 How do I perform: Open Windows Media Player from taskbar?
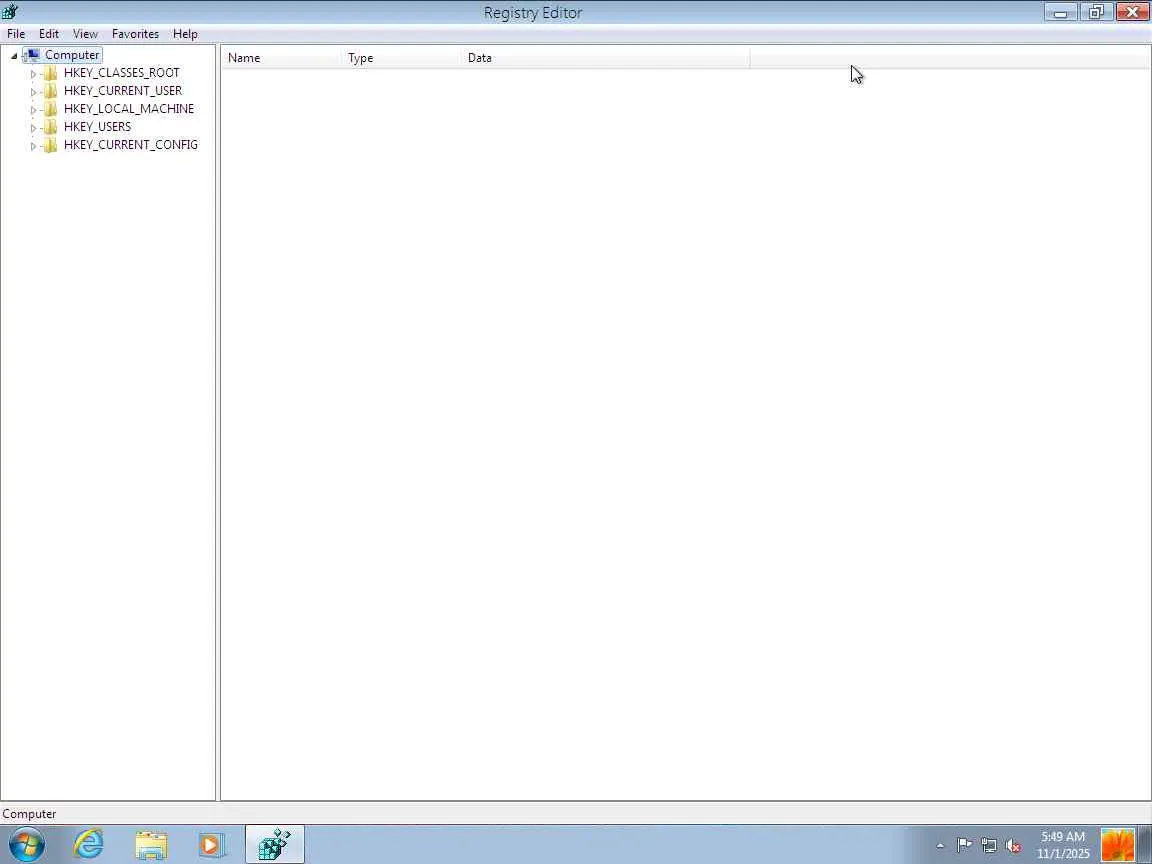212,845
